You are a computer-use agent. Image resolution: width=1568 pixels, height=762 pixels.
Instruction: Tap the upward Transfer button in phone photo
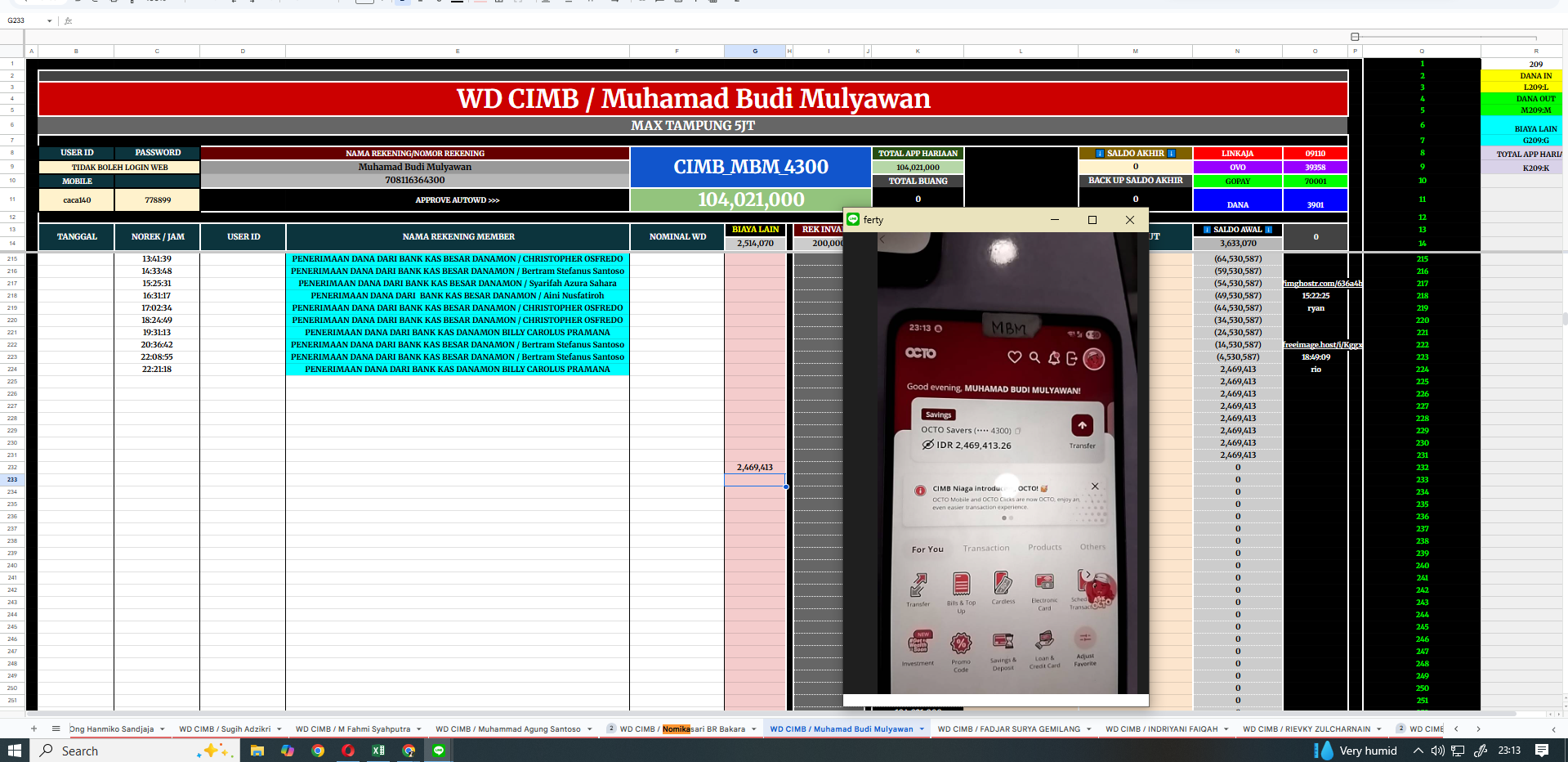[x=1082, y=426]
